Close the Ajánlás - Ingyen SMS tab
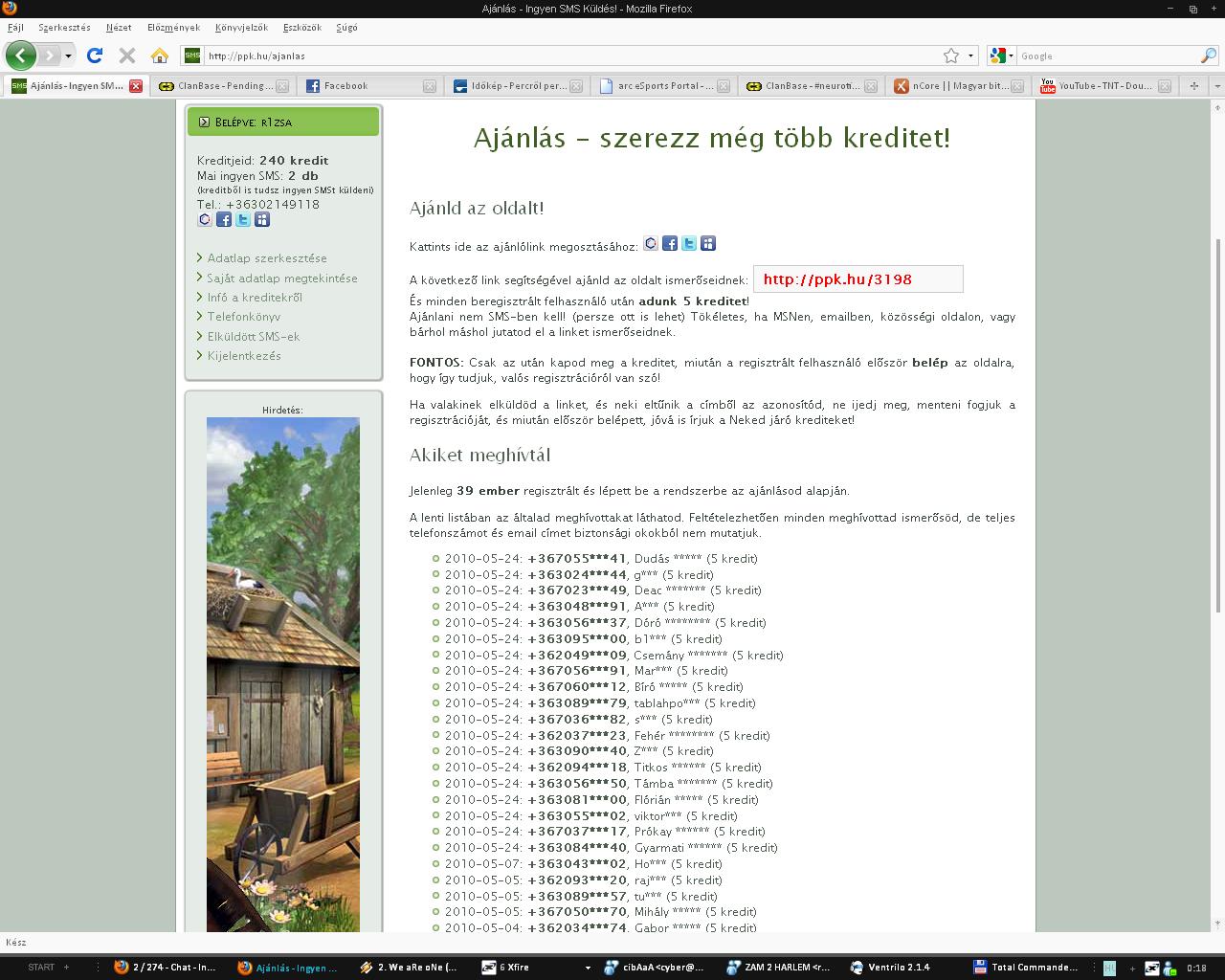 (136, 86)
